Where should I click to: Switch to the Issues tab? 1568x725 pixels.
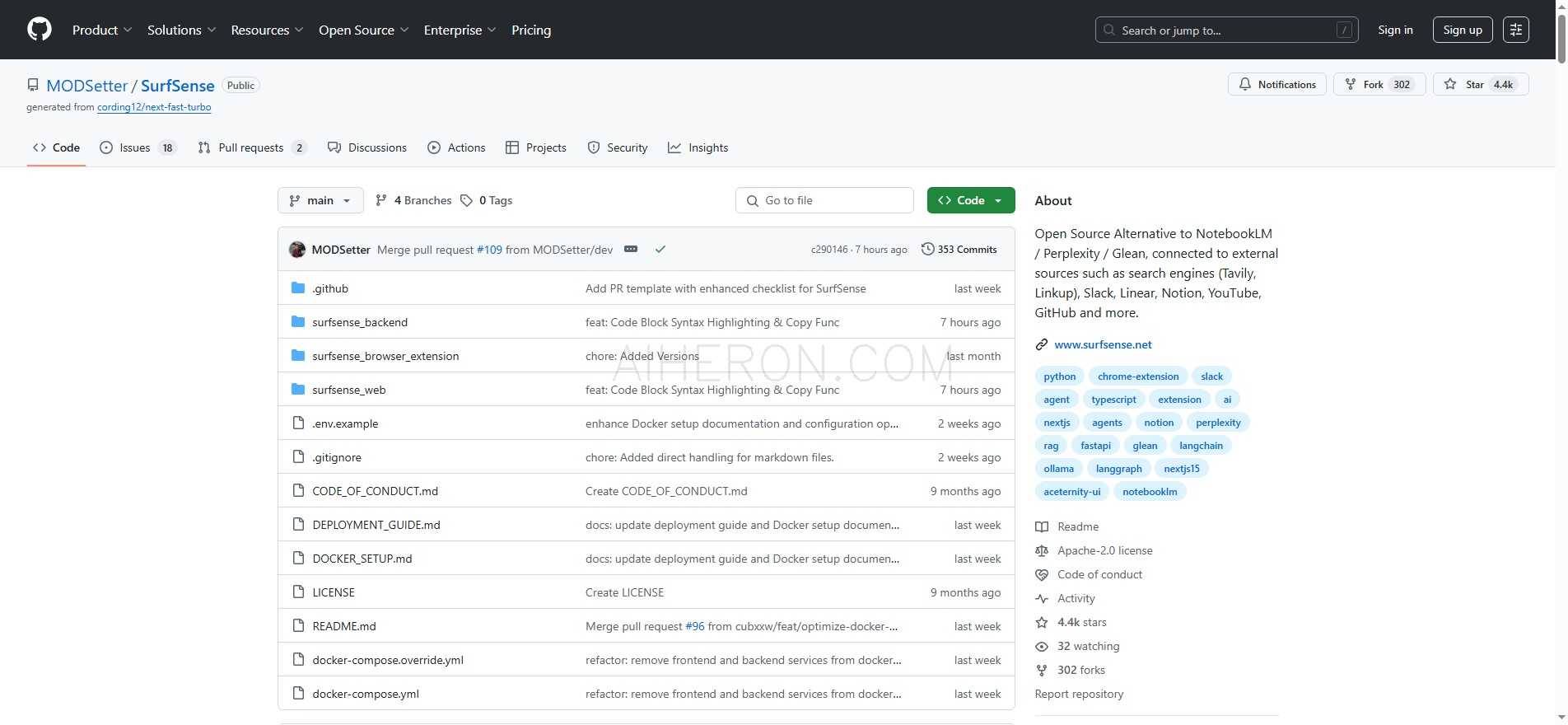tap(138, 147)
